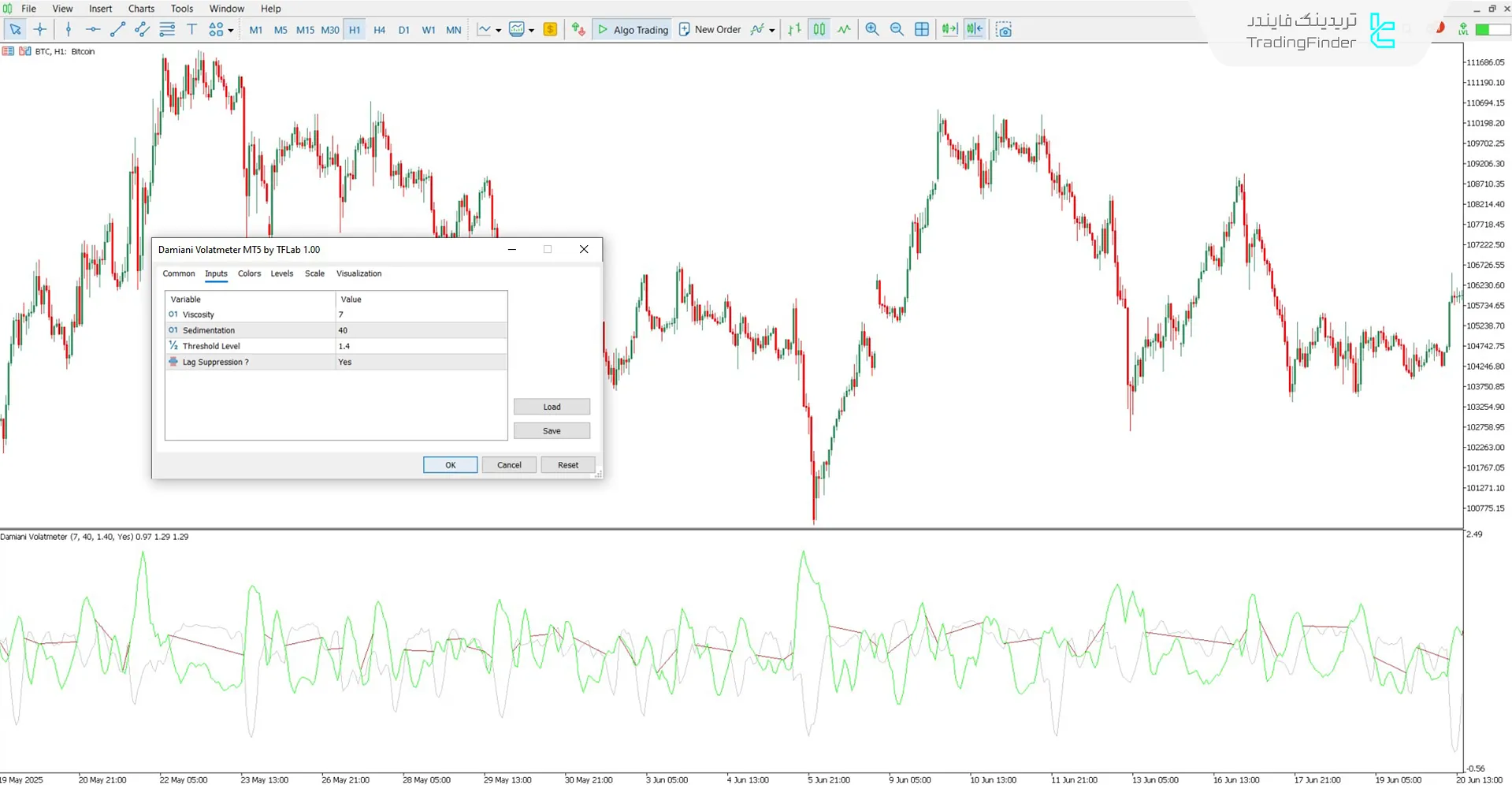Take a chart screenshot with camera icon

click(1004, 30)
